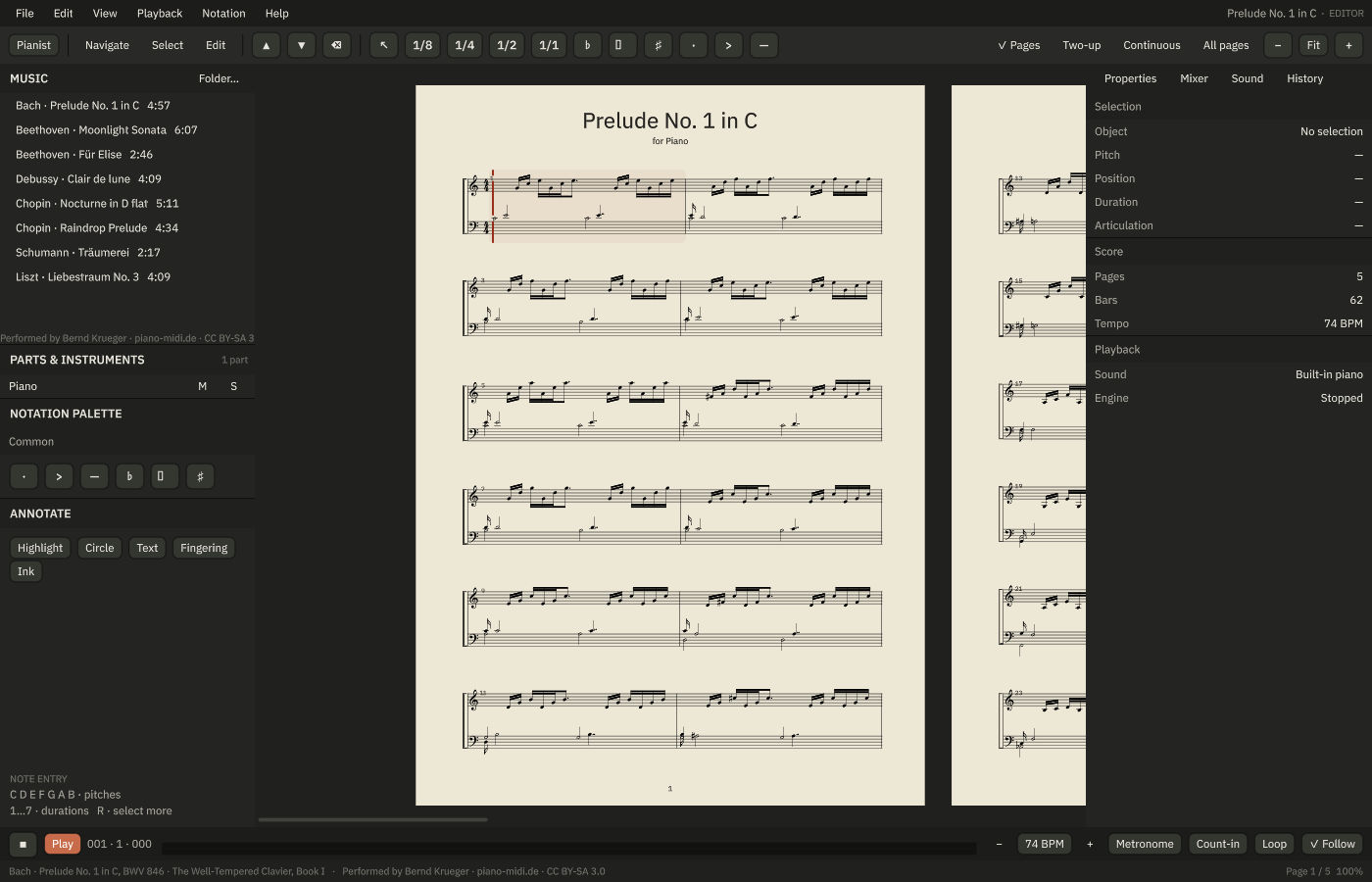
Task: Toggle Count-in
Action: coord(1218,844)
